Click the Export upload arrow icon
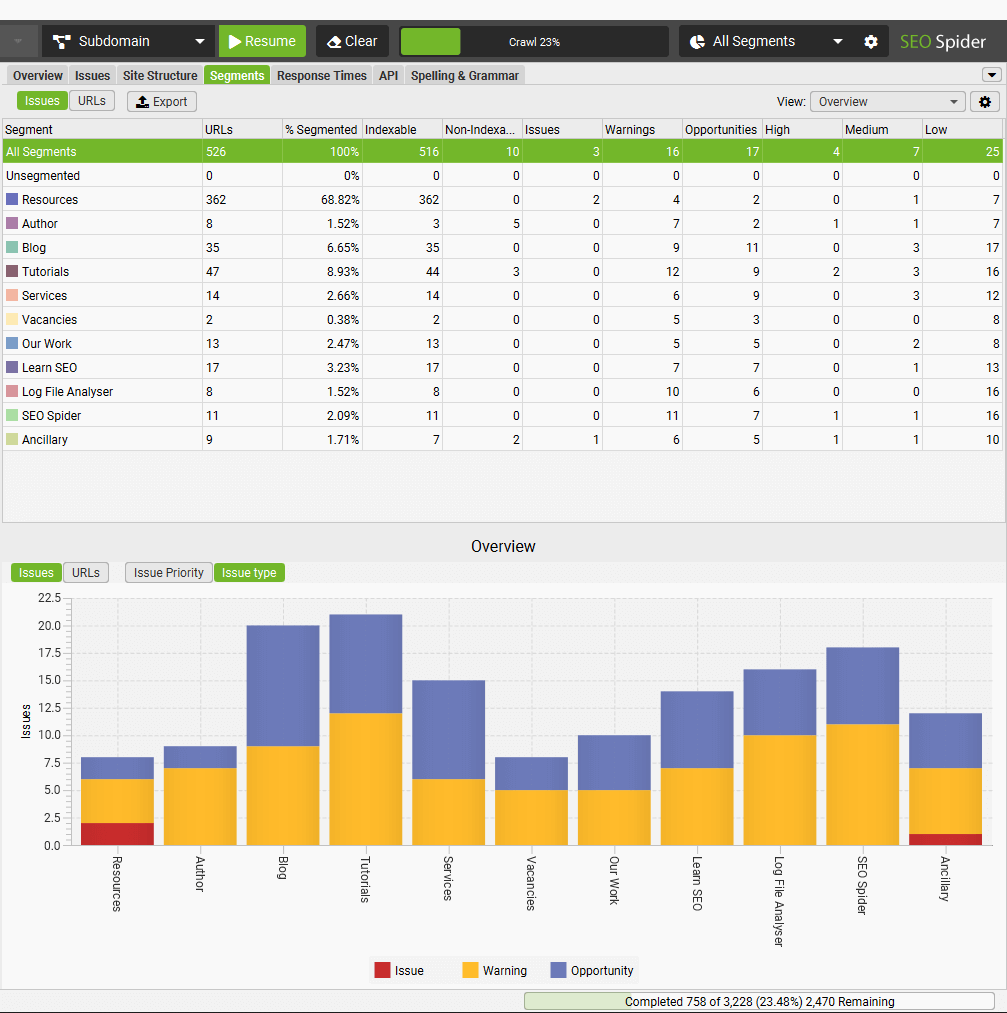Image resolution: width=1007 pixels, height=1013 pixels. click(x=143, y=102)
